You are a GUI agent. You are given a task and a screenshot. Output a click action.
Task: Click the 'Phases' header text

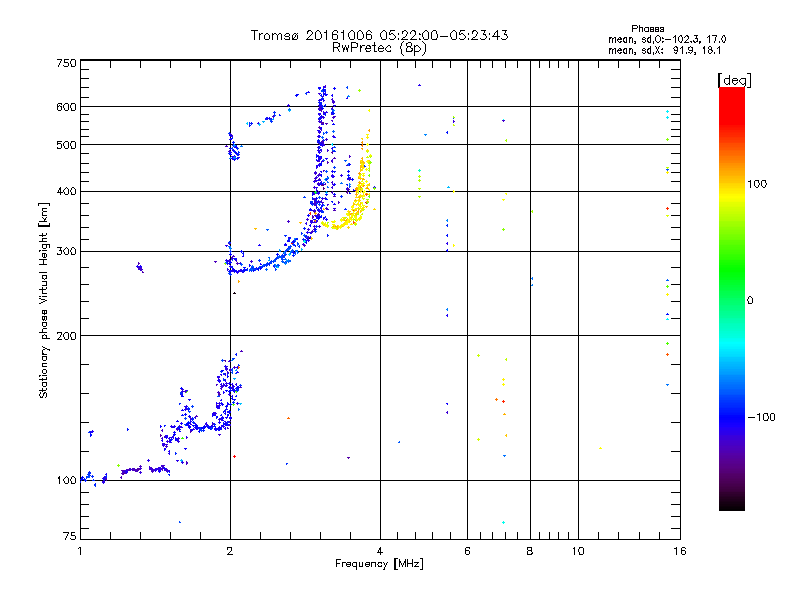click(647, 29)
